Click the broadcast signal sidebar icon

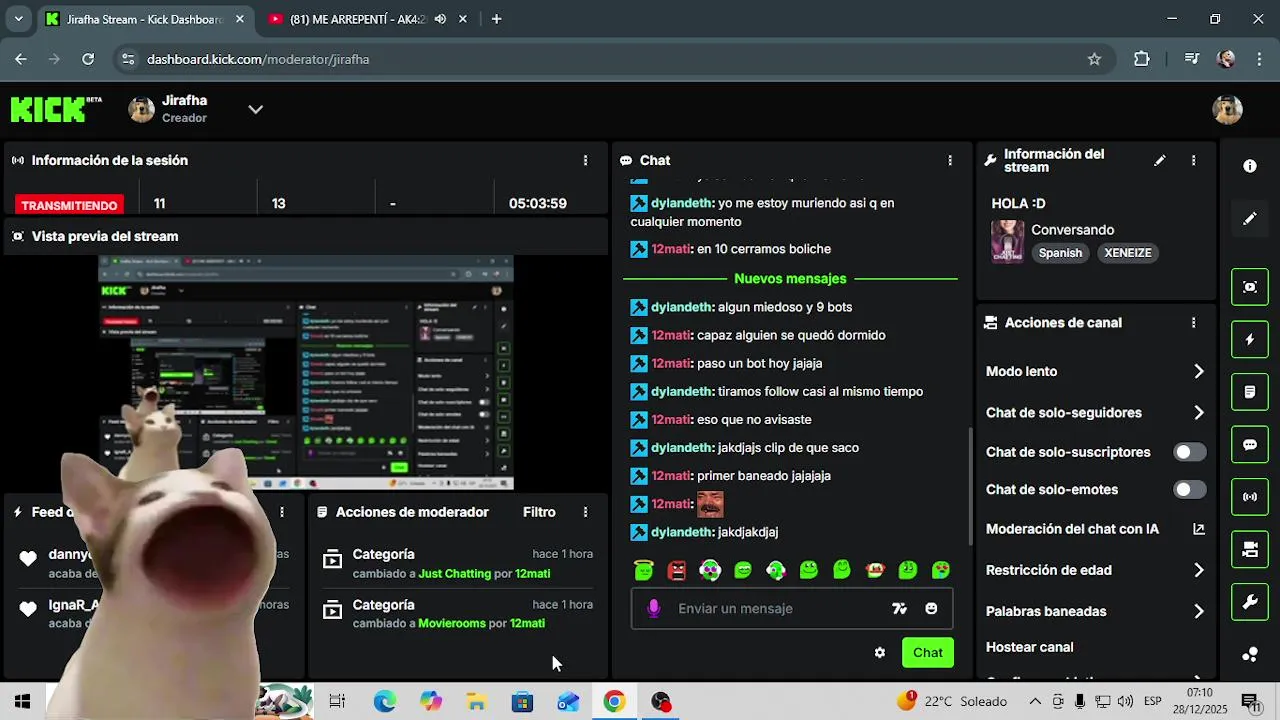pos(1250,497)
